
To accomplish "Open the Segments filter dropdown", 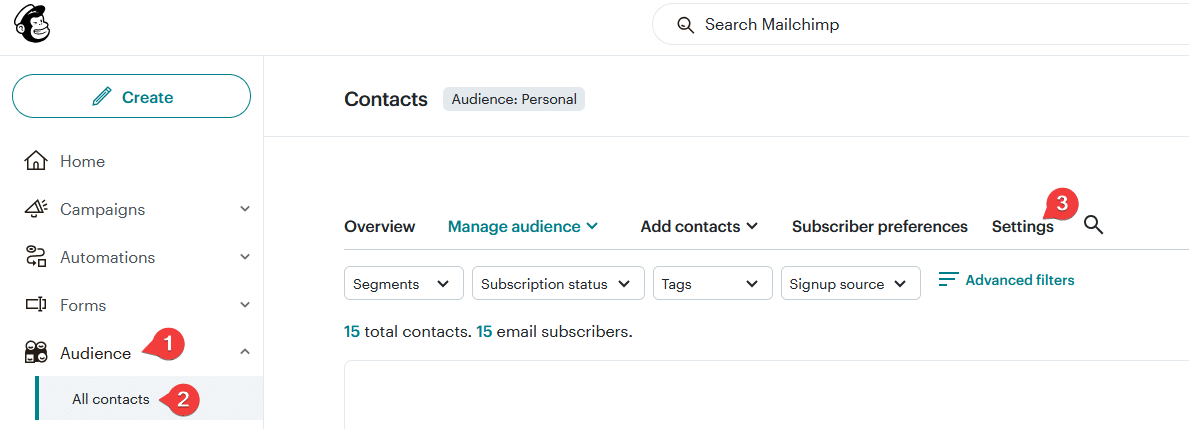I will [x=403, y=284].
